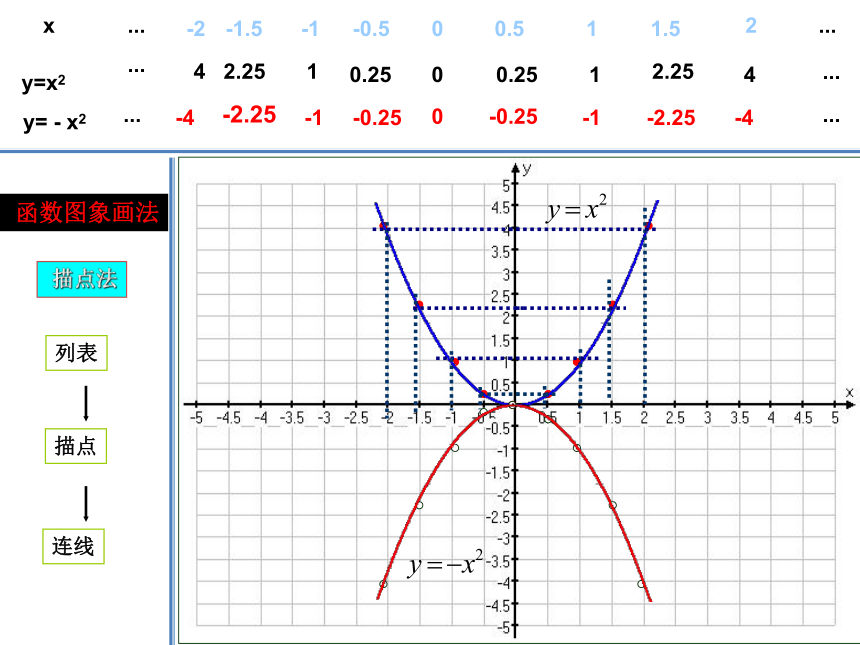Click the y axis label at the top
This screenshot has height=645, width=860.
(527, 168)
